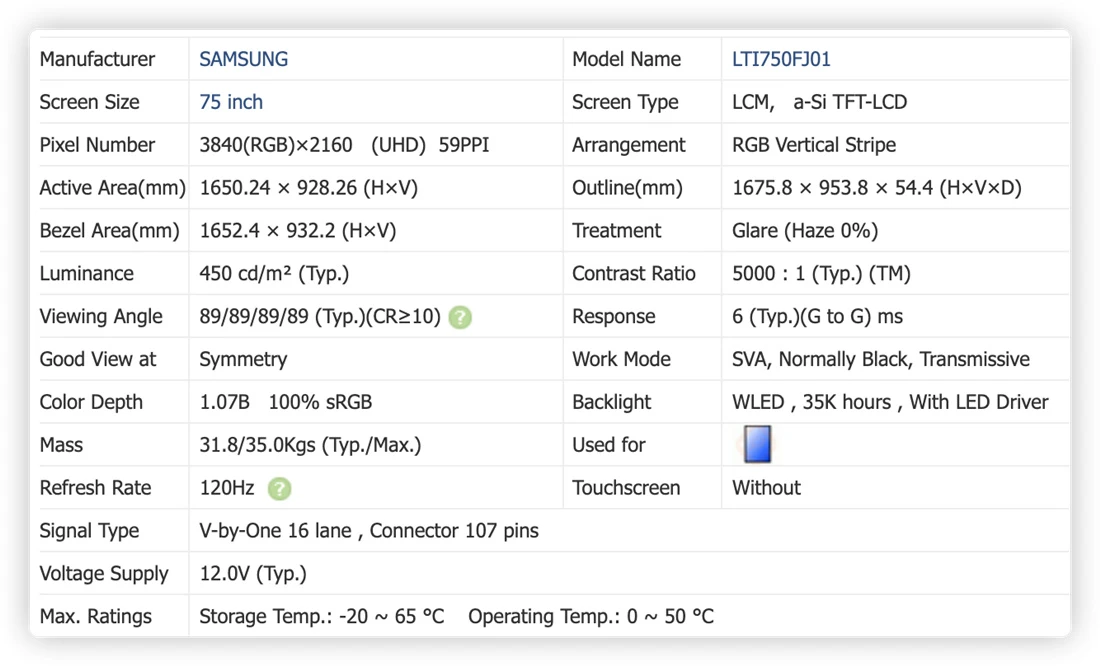Click the Treatment Glare (Haze 0%) value
Image resolution: width=1100 pixels, height=666 pixels.
[805, 230]
